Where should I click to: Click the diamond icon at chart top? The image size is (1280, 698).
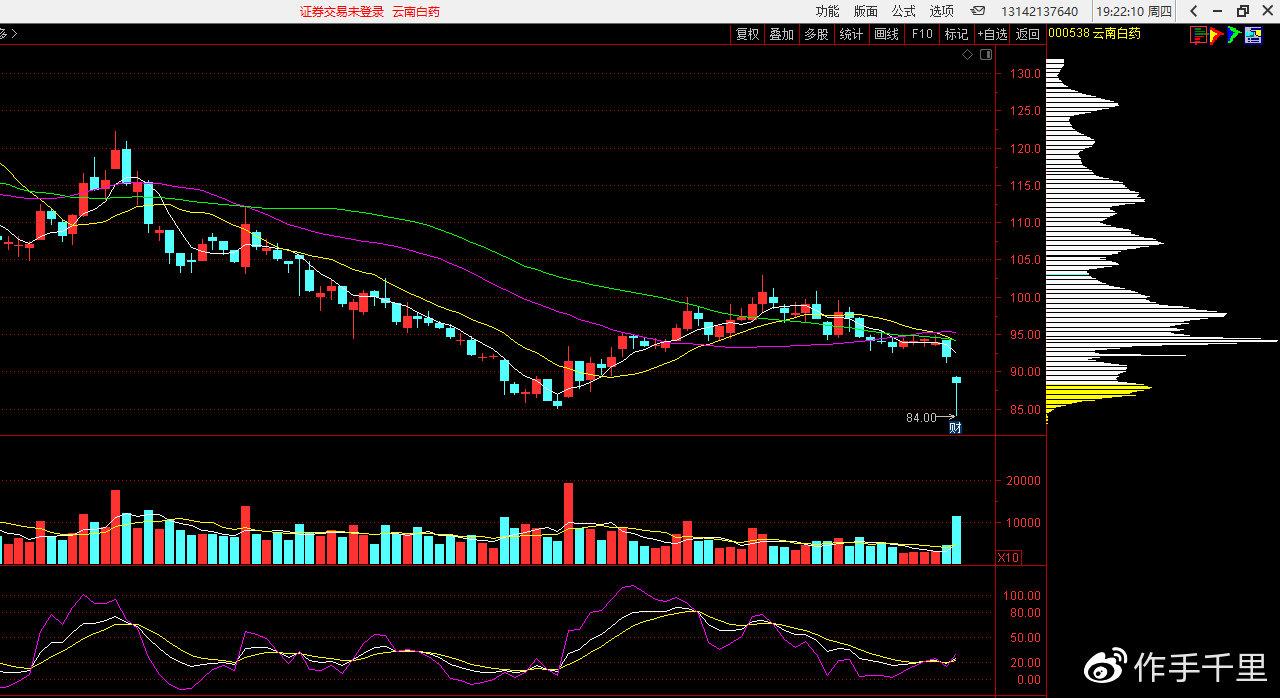(967, 55)
